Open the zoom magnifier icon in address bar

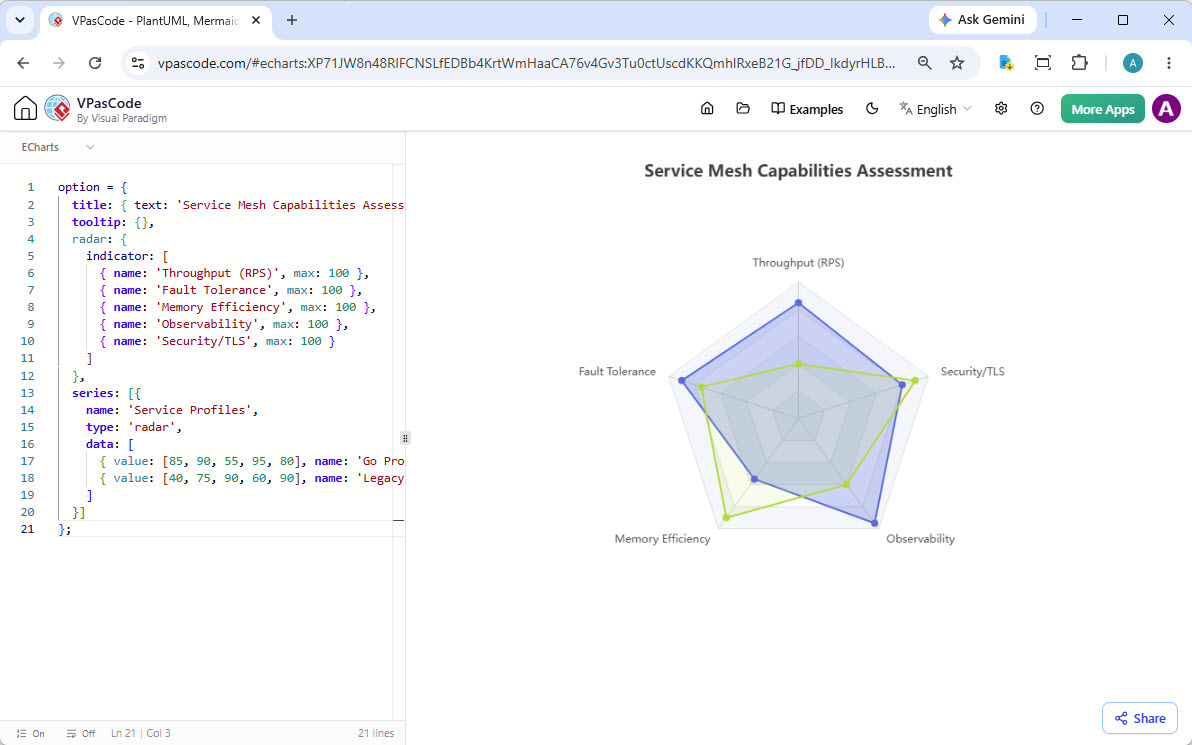(924, 63)
